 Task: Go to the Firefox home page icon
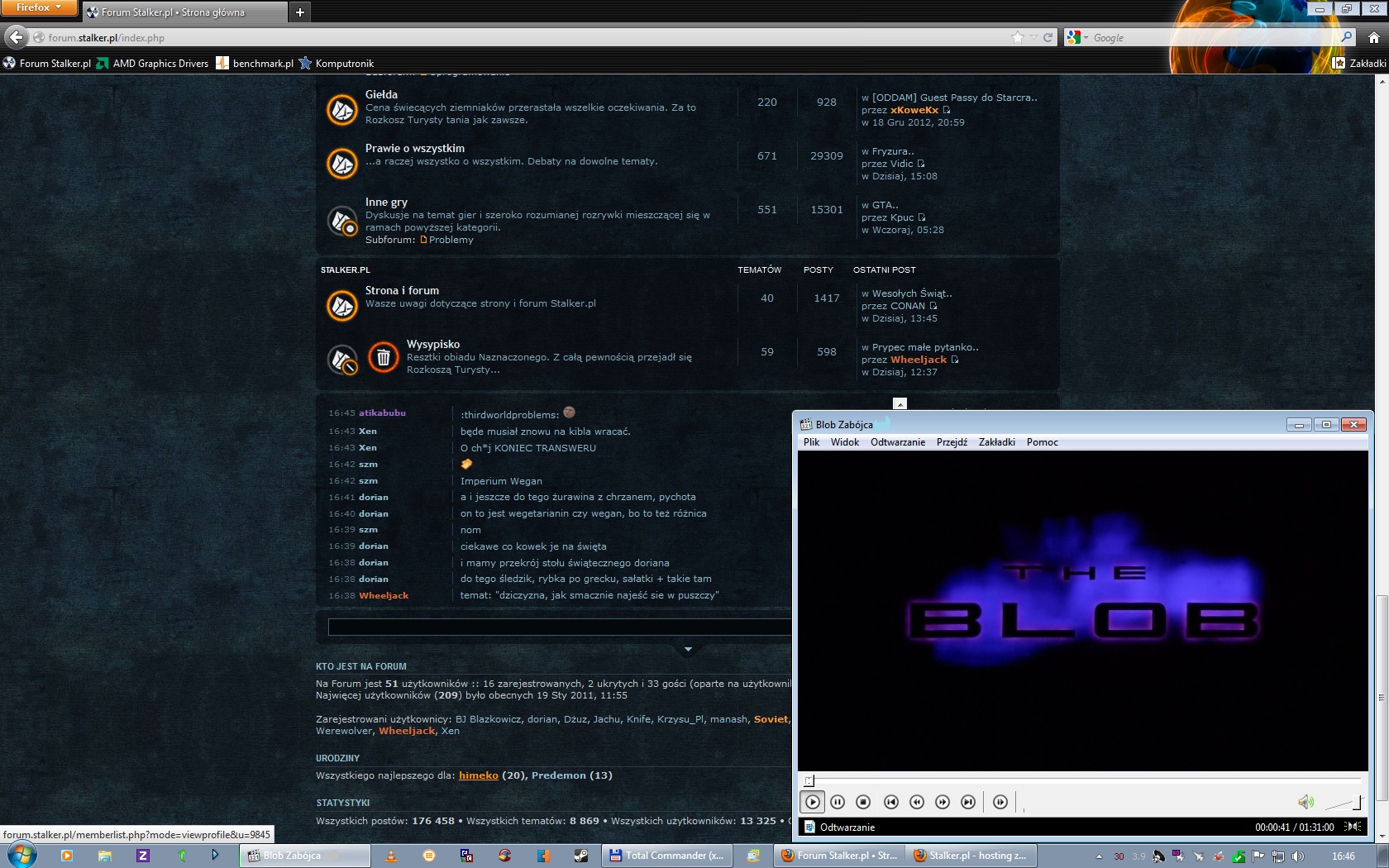pos(1374,37)
